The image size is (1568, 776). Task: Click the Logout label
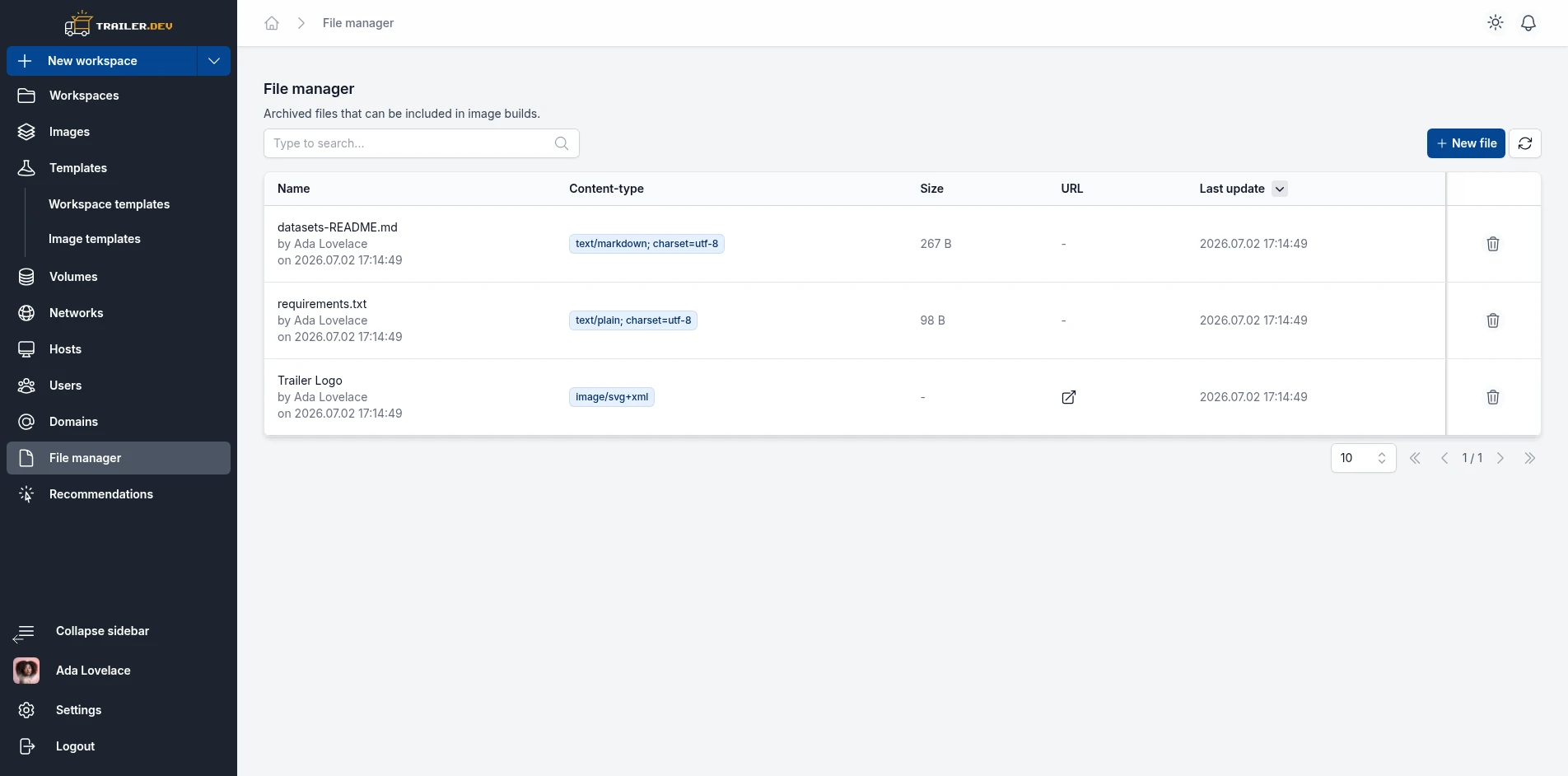click(x=75, y=746)
